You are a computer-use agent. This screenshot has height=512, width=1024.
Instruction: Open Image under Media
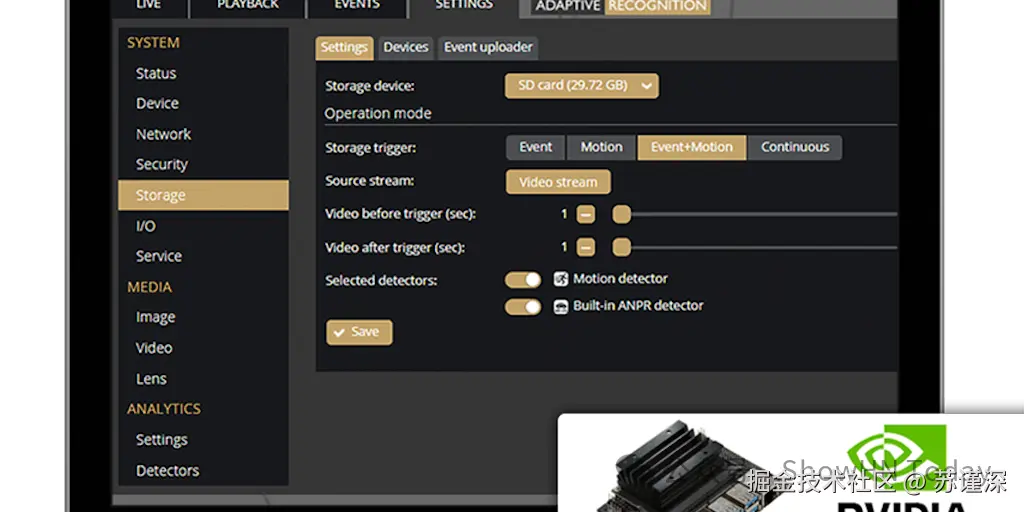pyautogui.click(x=155, y=317)
